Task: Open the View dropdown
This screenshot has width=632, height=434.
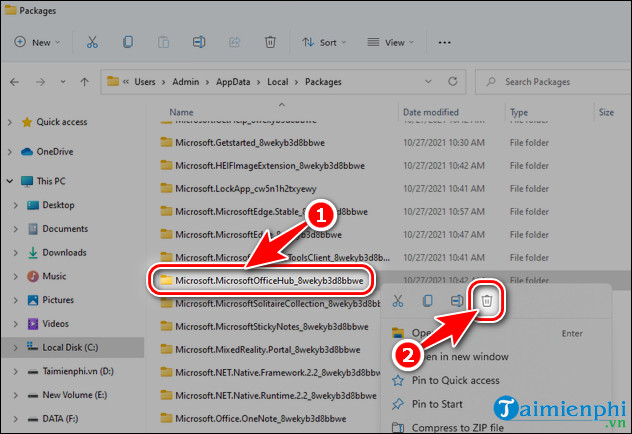Action: [391, 42]
